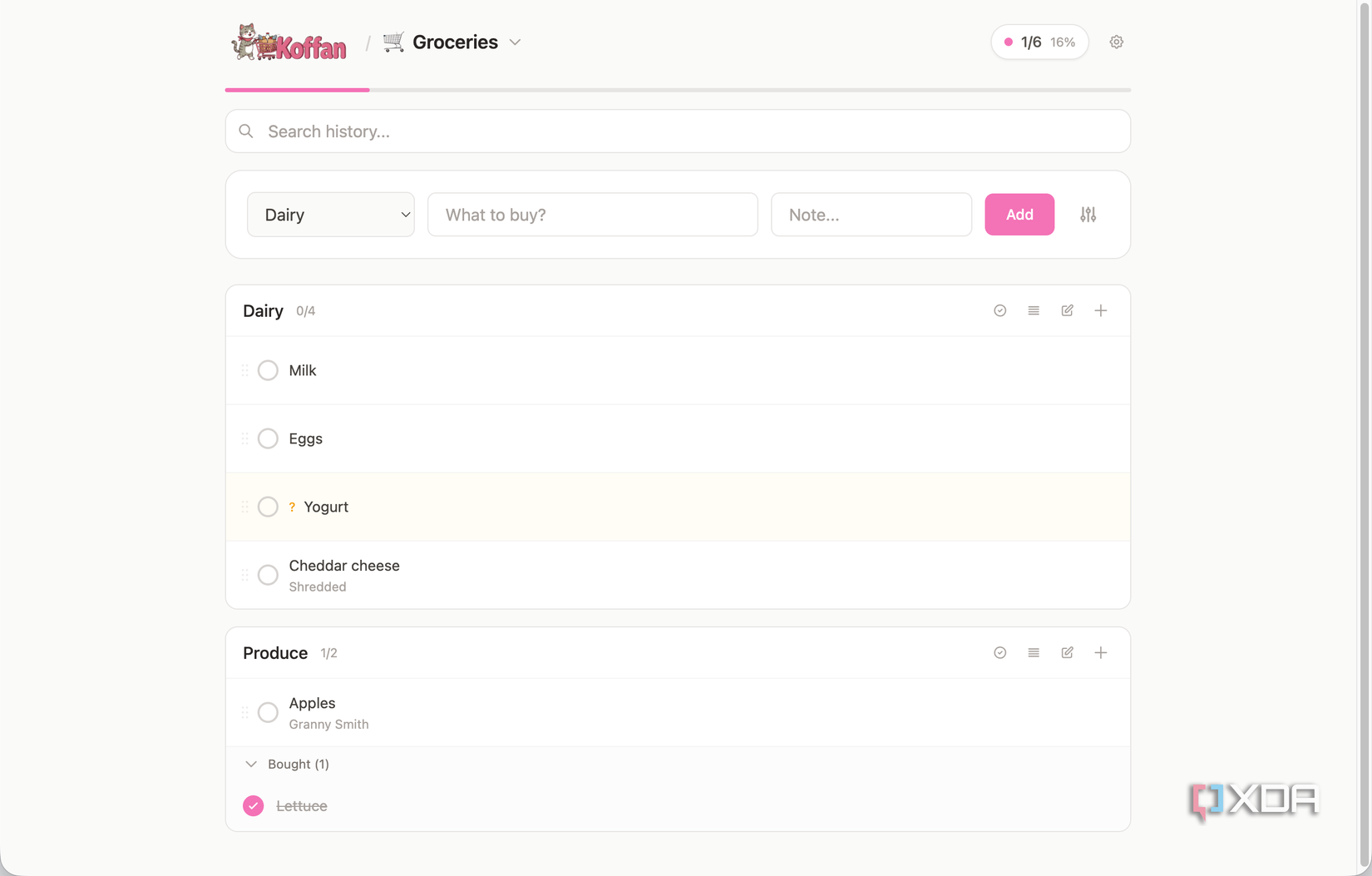Click the plus icon in Dairy header
Image resolution: width=1372 pixels, height=876 pixels.
1101,310
